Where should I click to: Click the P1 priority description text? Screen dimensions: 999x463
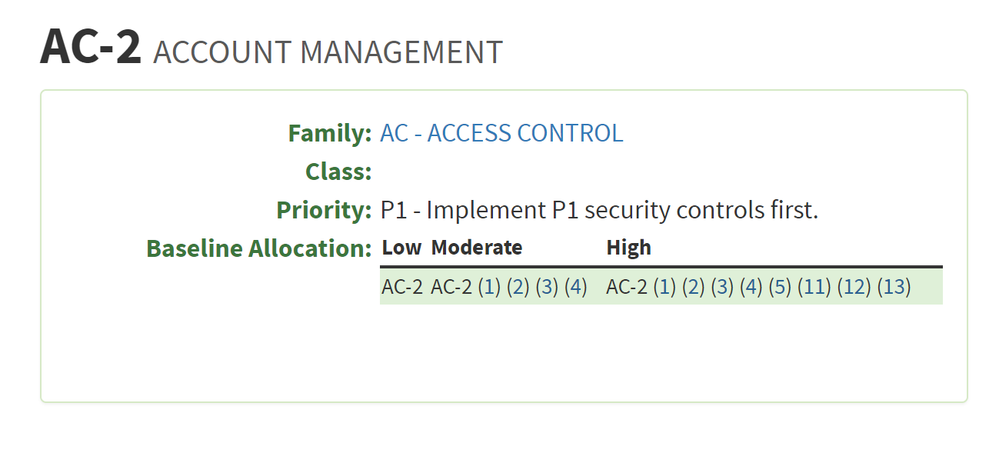pyautogui.click(x=600, y=211)
